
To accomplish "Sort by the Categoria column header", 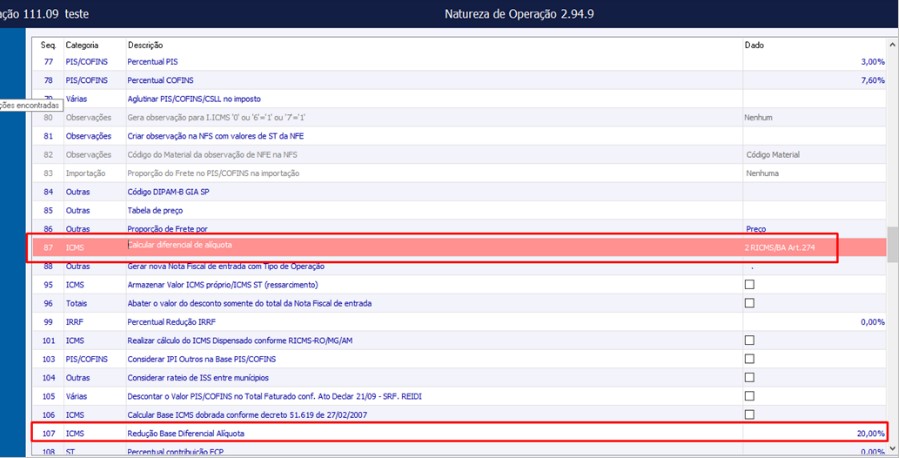I will [x=82, y=45].
